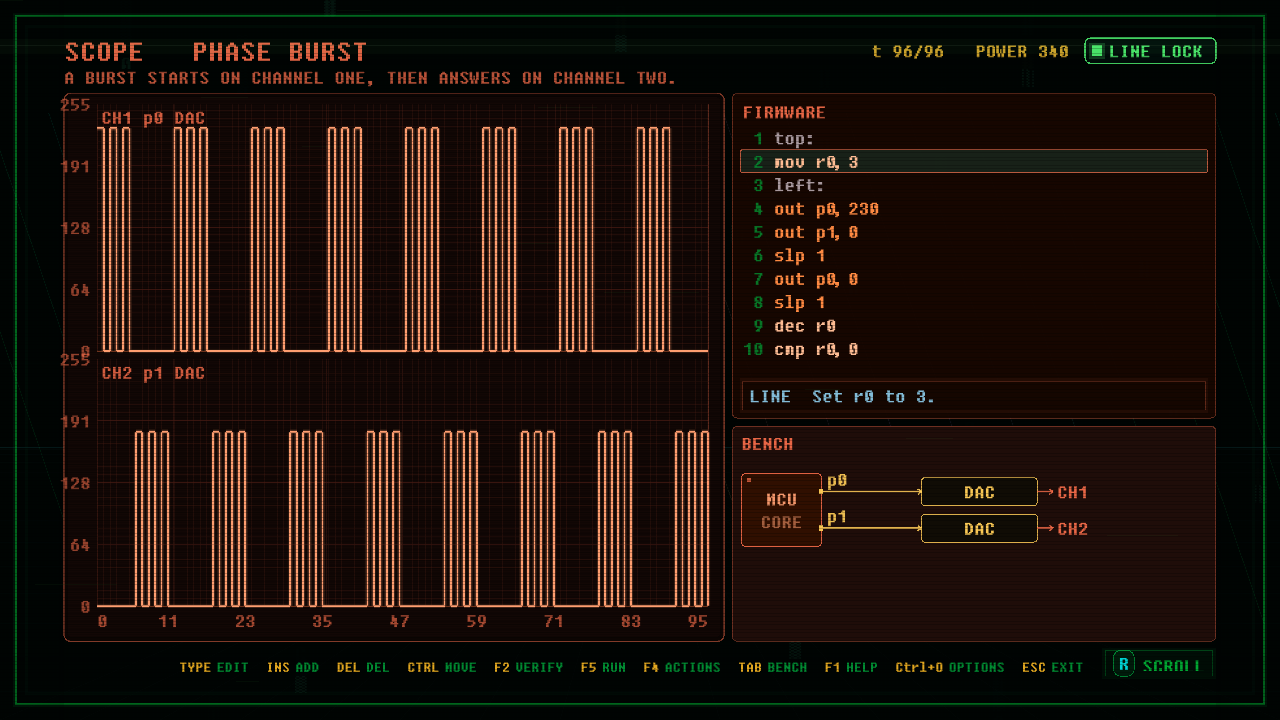Screen dimensions: 1280x720
Task: Click the PHASE BURST title
Action: coord(280,52)
